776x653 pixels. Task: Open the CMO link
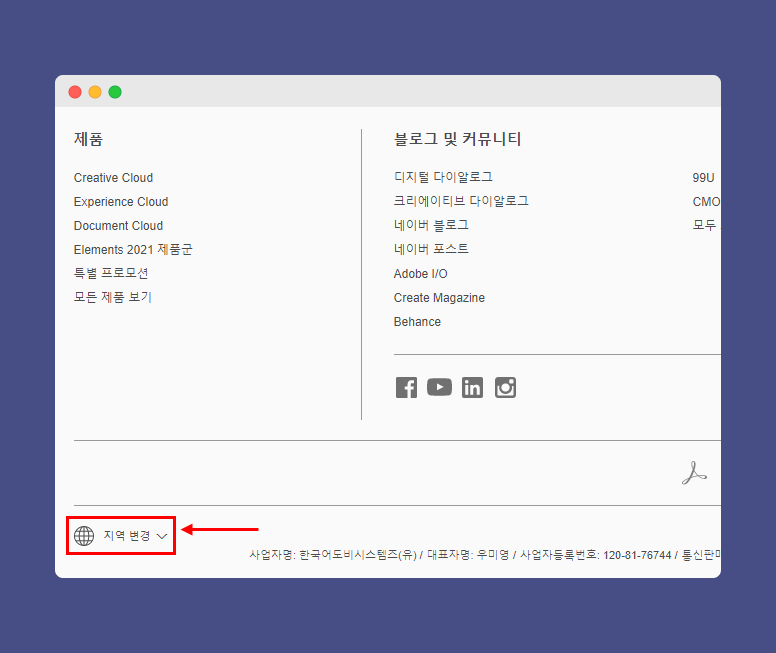point(706,202)
